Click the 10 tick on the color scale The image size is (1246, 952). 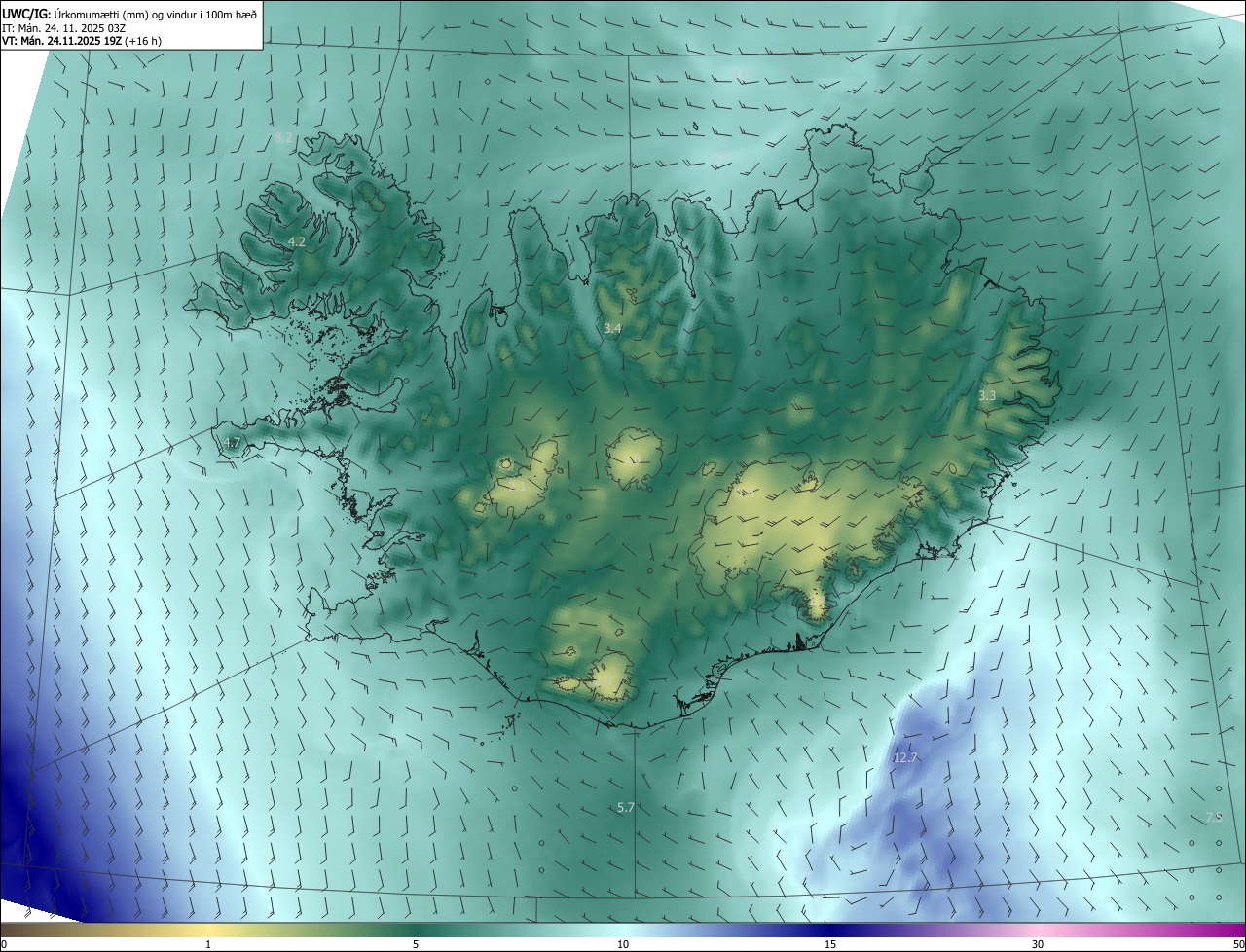pyautogui.click(x=623, y=944)
